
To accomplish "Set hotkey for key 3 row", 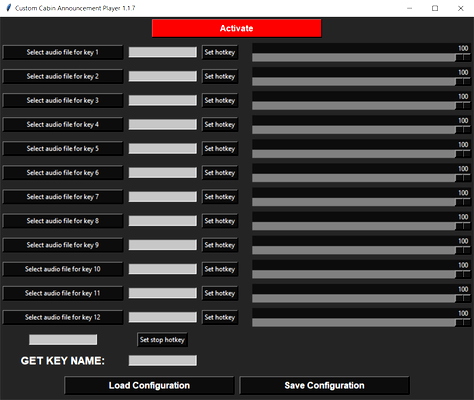I will click(x=220, y=100).
